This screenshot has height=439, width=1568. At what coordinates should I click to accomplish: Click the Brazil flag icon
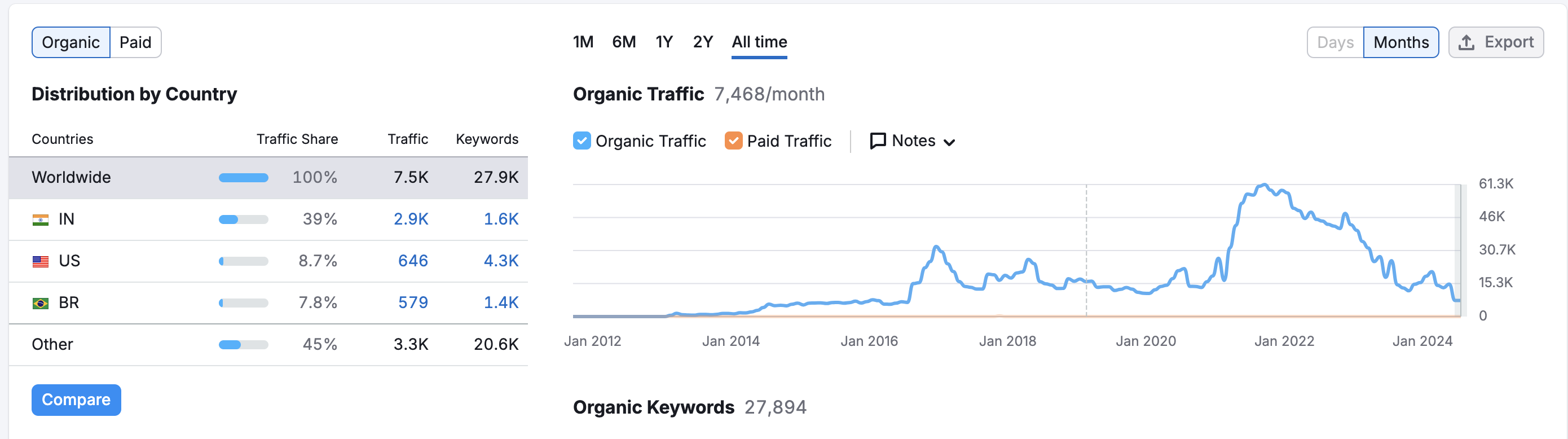click(x=40, y=303)
